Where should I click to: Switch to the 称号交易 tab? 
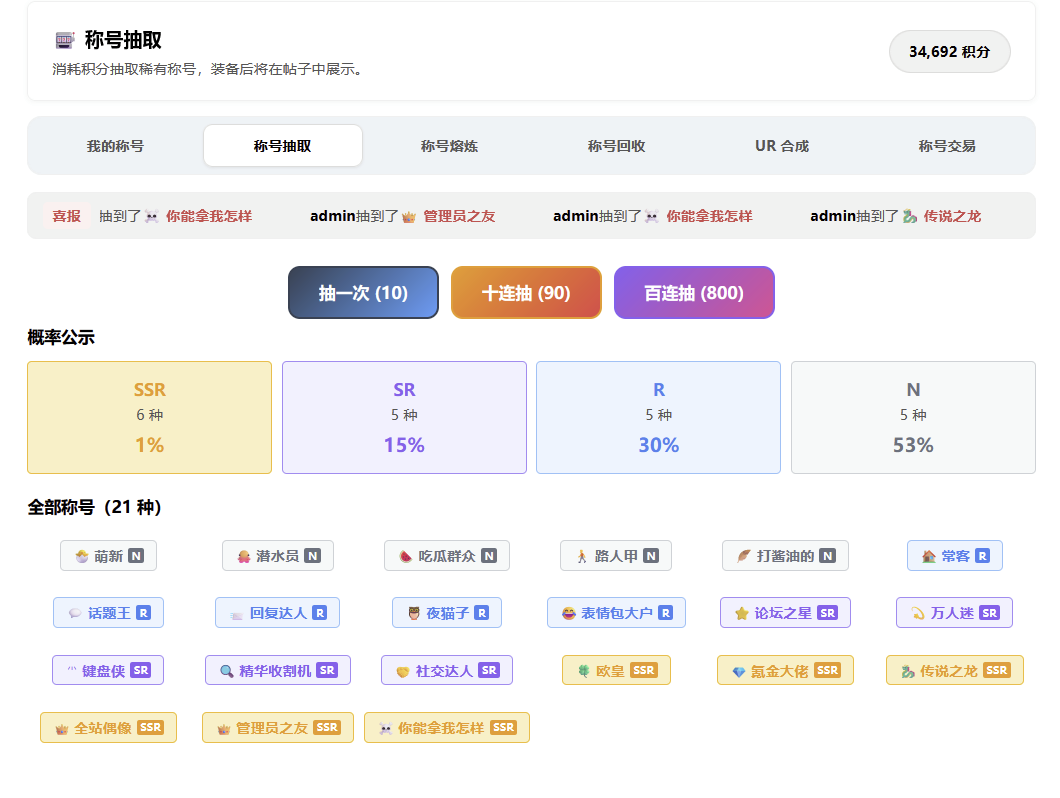[947, 146]
